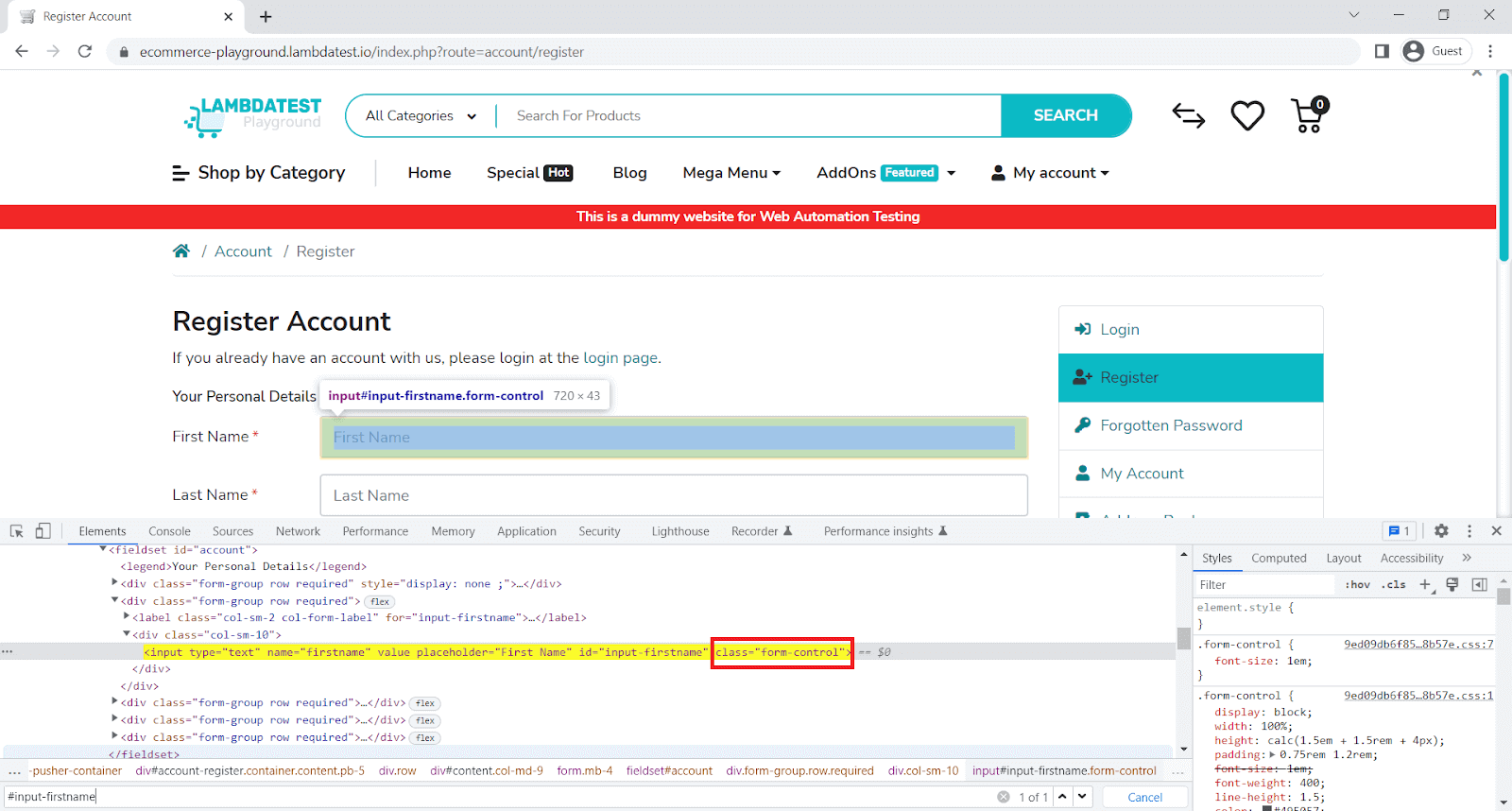Expand the padding property triangle
Screen dimensions: 1512x811
tap(1272, 755)
